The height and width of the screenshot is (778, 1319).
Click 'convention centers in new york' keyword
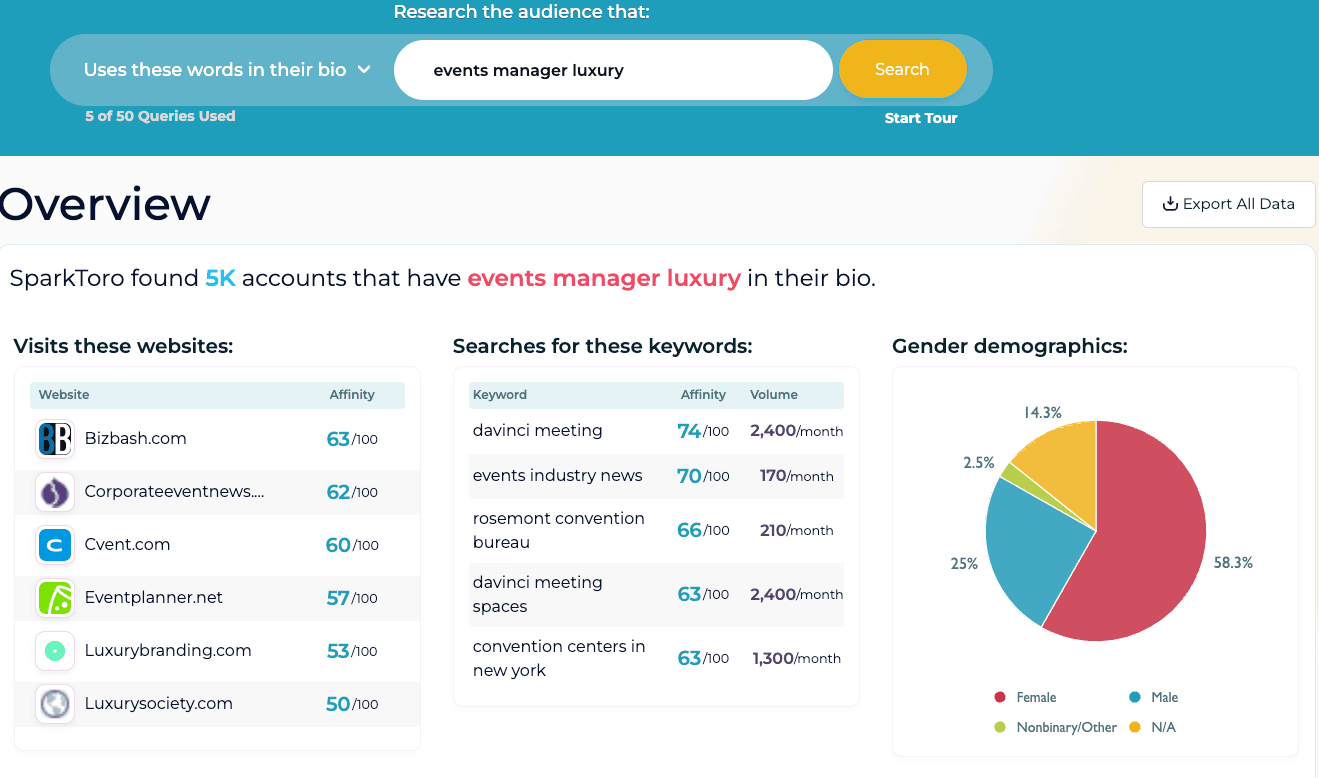tap(558, 659)
